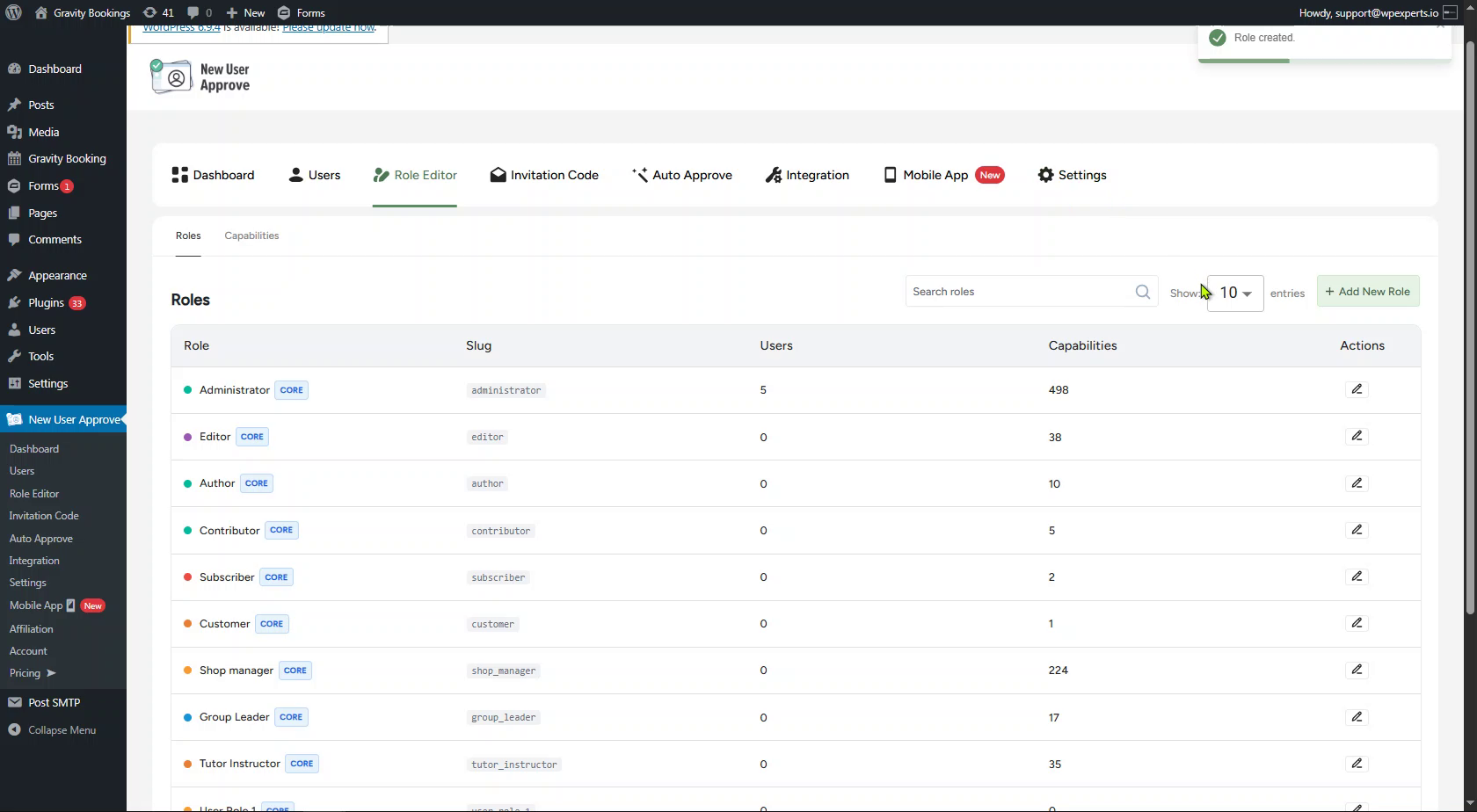Click the tutor_instructor slug text

514,765
